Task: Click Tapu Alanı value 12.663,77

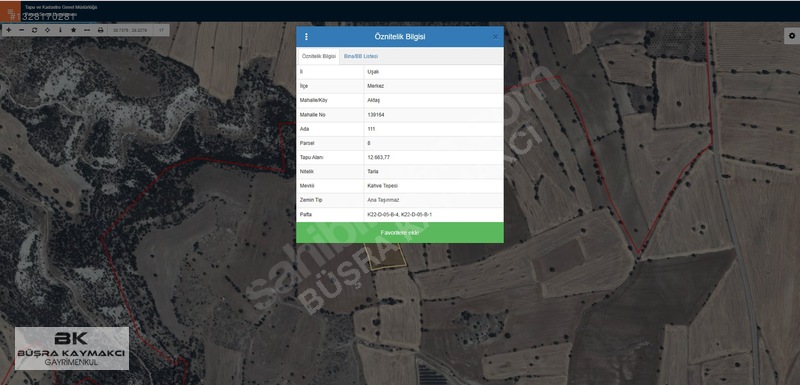Action: (379, 158)
